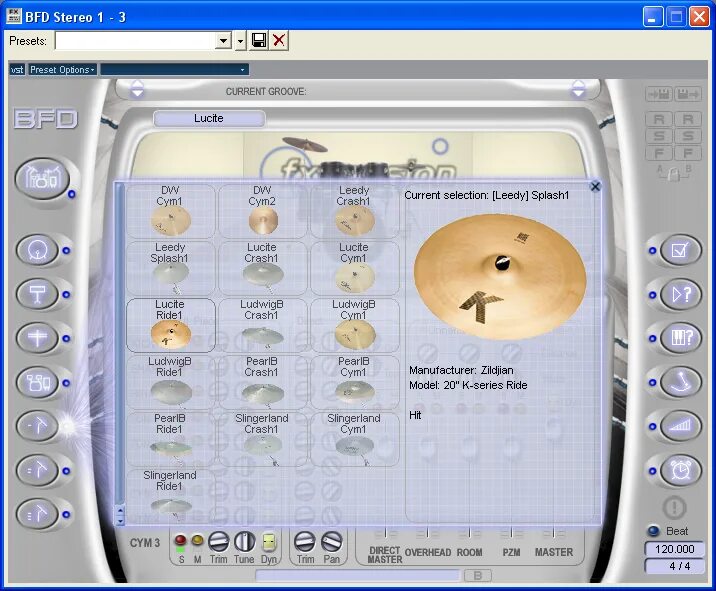Click the second Trim knob beside Pan
Image resolution: width=716 pixels, height=591 pixels.
[x=305, y=542]
